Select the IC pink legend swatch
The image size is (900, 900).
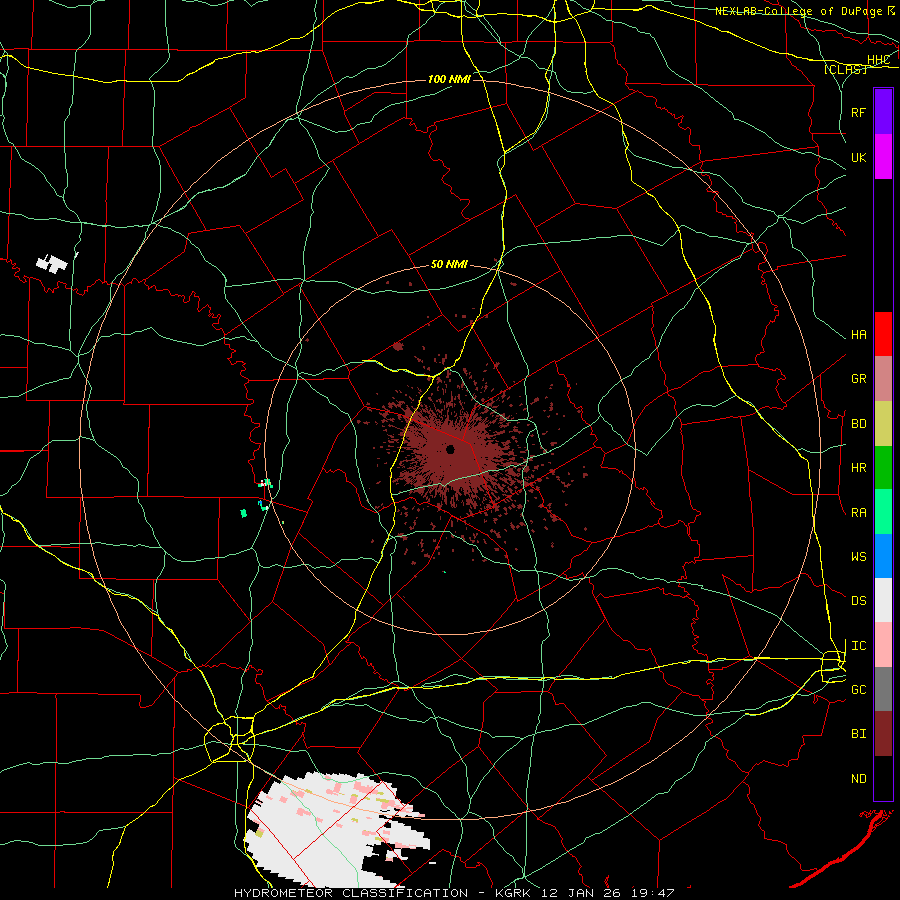coord(883,645)
